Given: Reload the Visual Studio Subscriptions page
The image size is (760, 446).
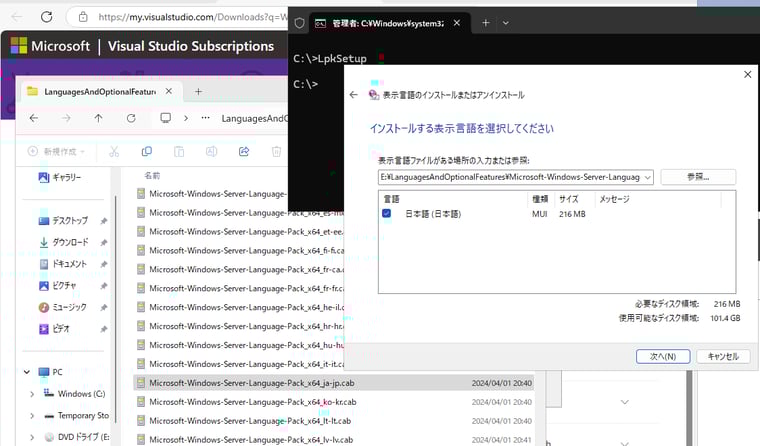Looking at the screenshot, I should coord(47,17).
